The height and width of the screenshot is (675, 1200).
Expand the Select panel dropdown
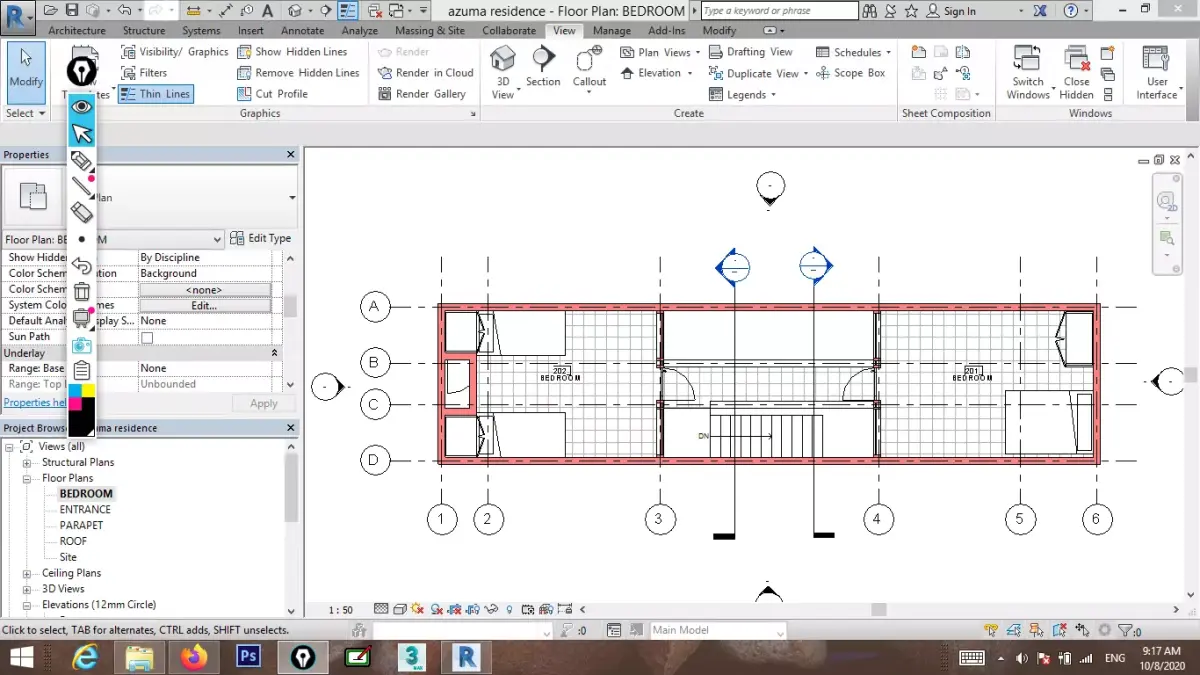[26, 113]
